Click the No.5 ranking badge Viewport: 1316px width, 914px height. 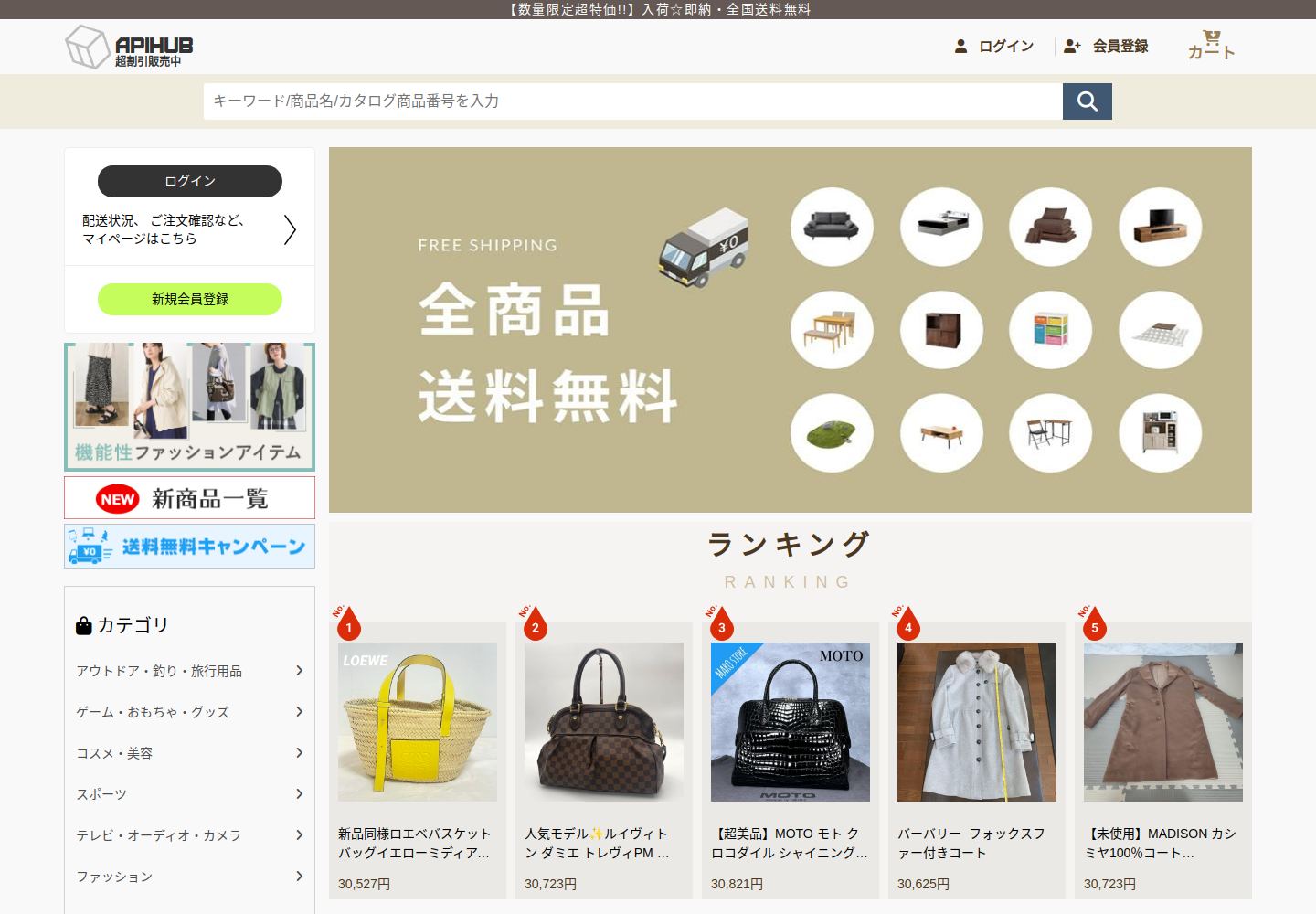(1093, 622)
